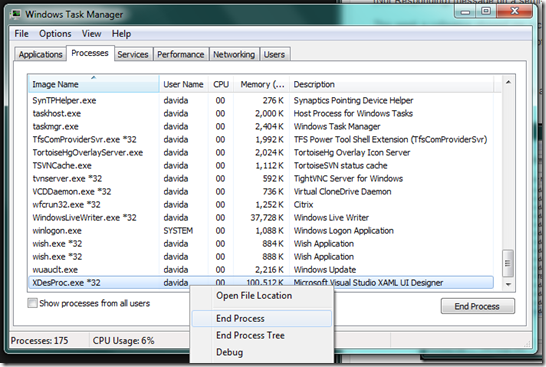Select WindowsLiveWriter.exe *32 process
Image resolution: width=546 pixels, height=367 pixels.
[x=261, y=218]
